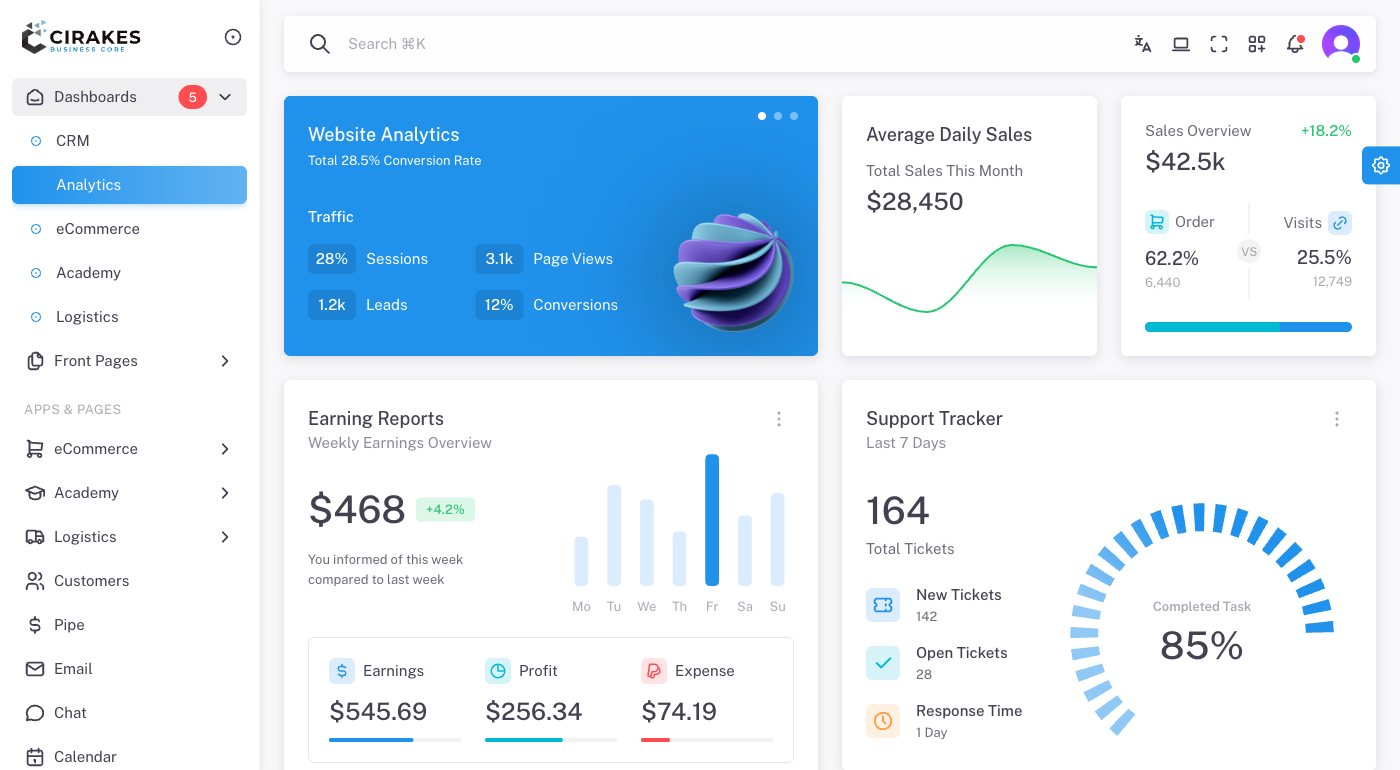Open the Sales Overview settings gear icon
The image size is (1400, 770).
[x=1380, y=165]
